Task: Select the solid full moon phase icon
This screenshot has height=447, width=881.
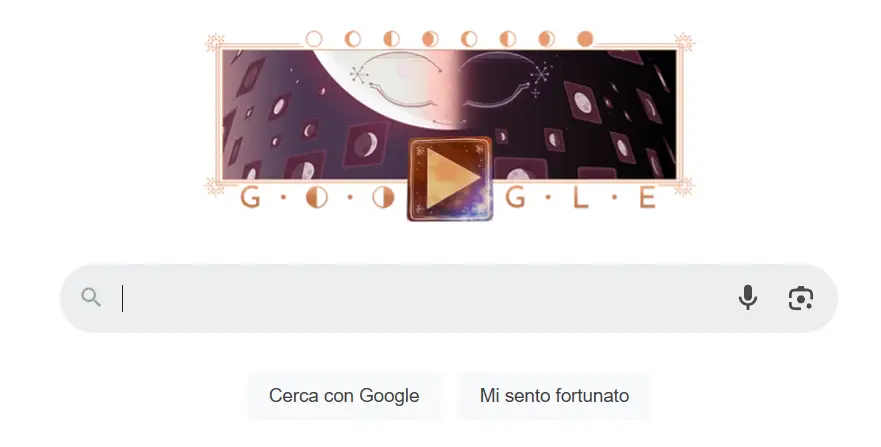Action: 585,39
